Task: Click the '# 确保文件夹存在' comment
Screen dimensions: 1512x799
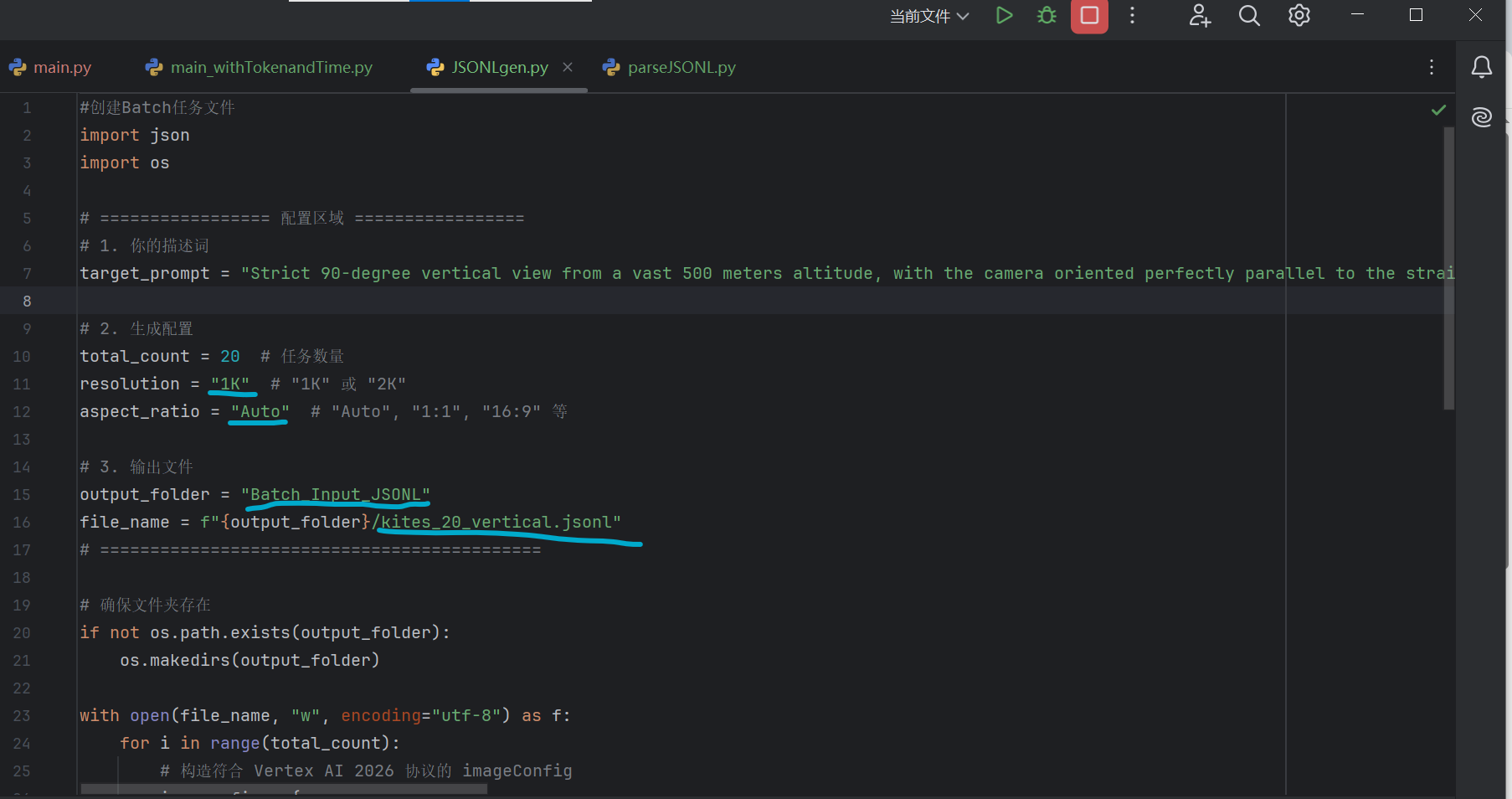Action: click(x=146, y=605)
